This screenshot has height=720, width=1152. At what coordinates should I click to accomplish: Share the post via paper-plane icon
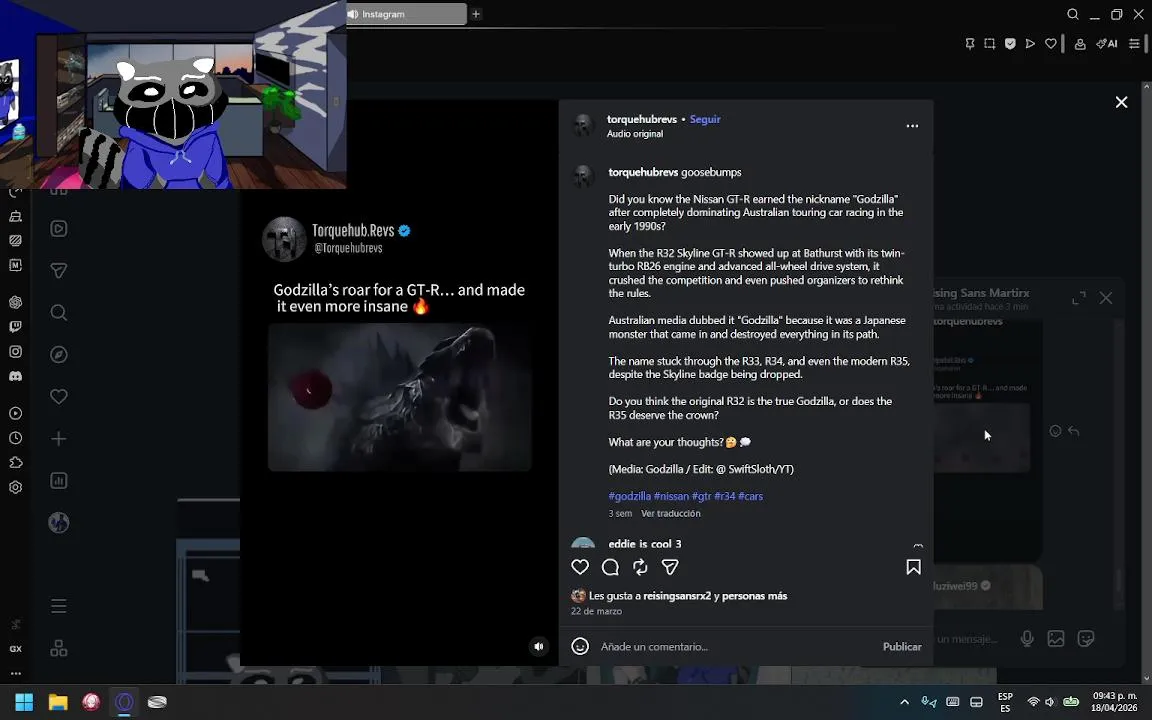pyautogui.click(x=670, y=566)
